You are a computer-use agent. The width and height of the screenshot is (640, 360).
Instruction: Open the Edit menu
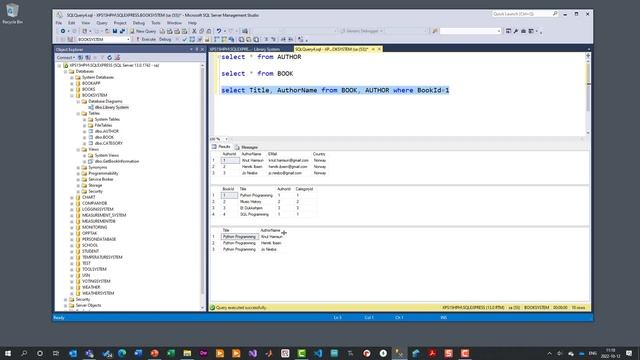point(71,23)
